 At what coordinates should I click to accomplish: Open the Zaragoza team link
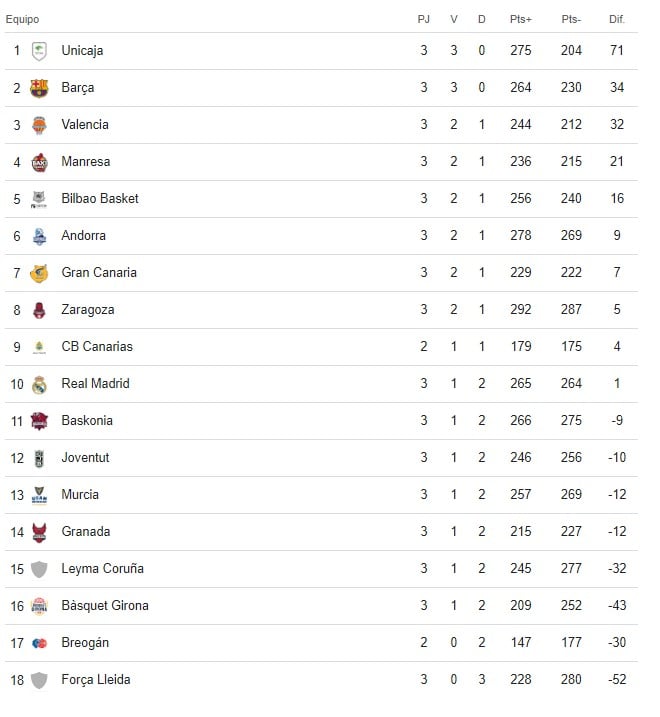point(88,310)
